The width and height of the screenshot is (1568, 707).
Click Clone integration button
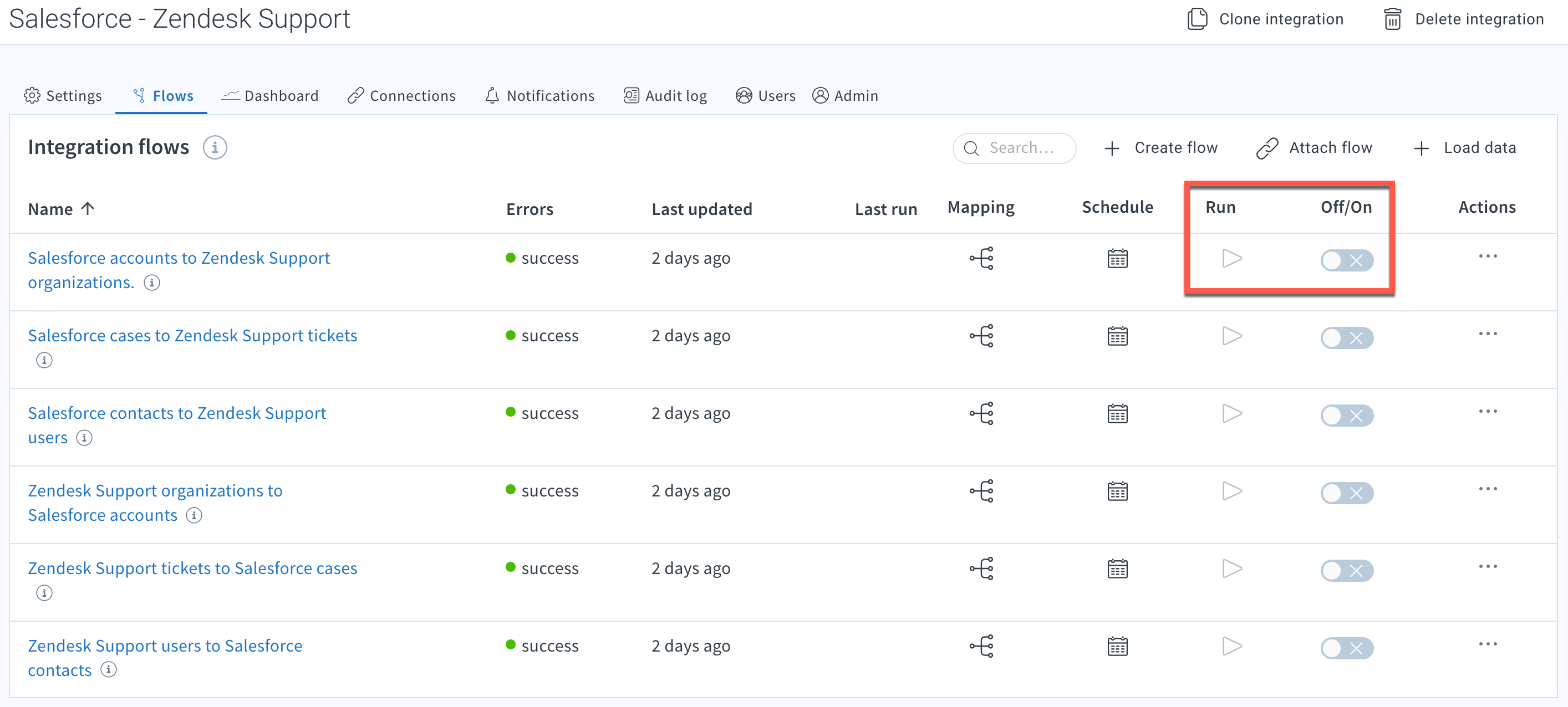[x=1265, y=19]
